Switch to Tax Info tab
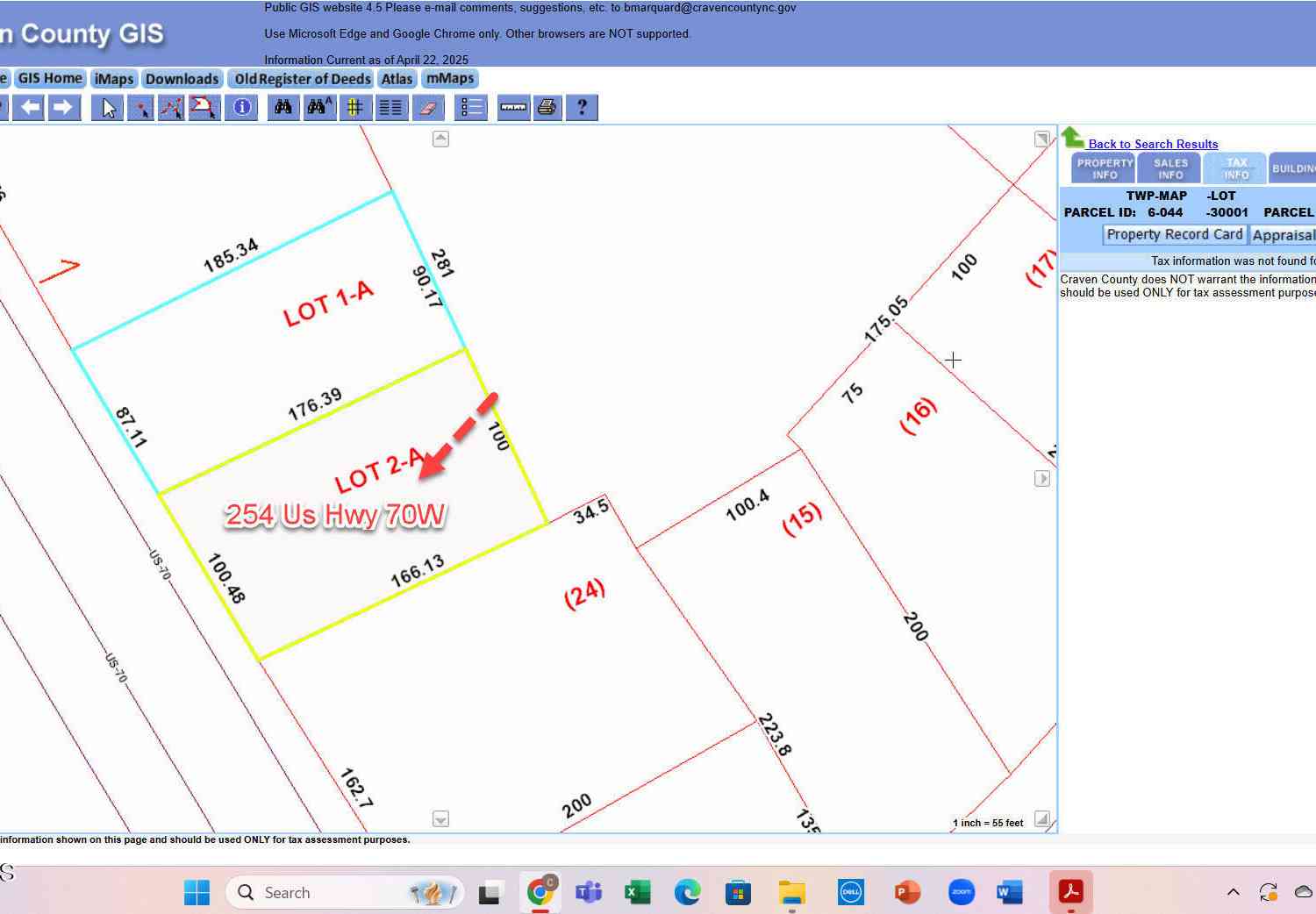 click(x=1236, y=168)
